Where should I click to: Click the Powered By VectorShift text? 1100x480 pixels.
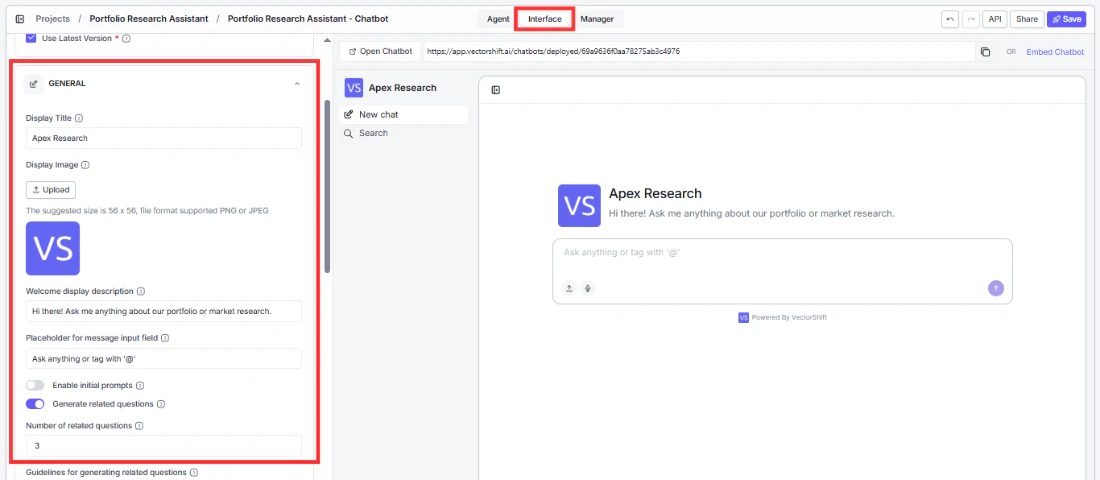click(789, 318)
